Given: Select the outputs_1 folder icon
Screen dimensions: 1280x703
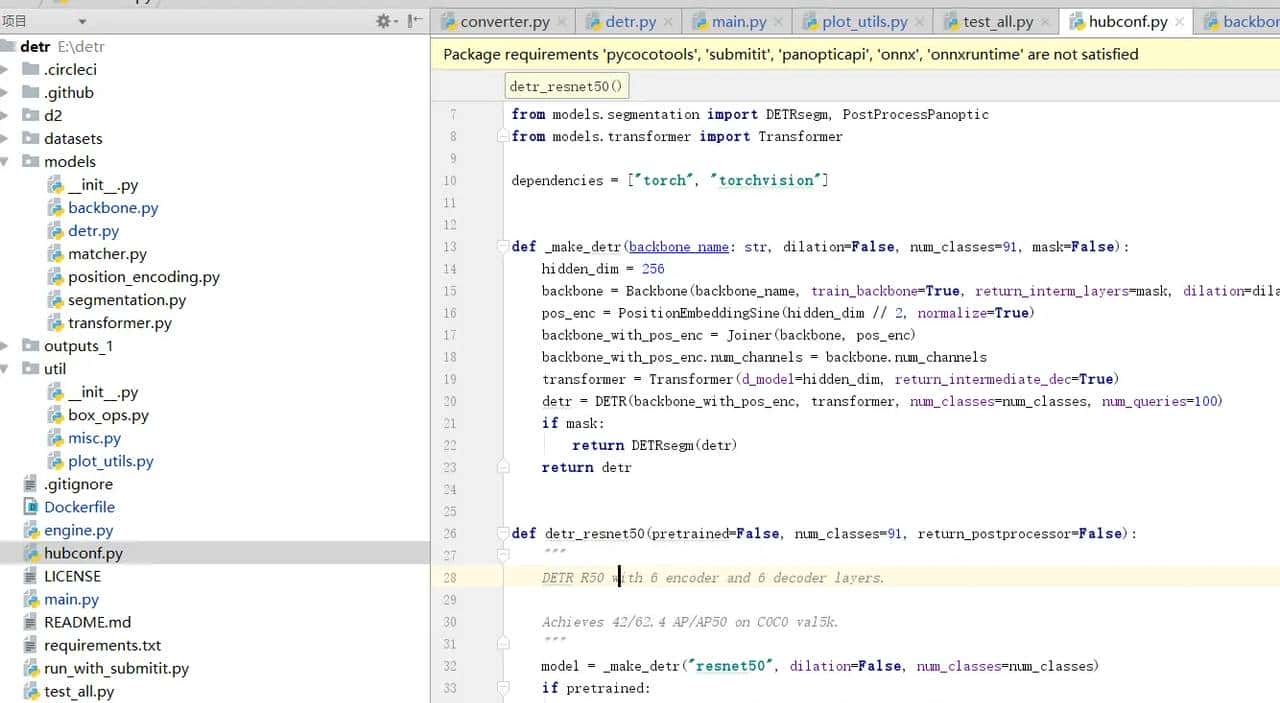Looking at the screenshot, I should click(30, 346).
